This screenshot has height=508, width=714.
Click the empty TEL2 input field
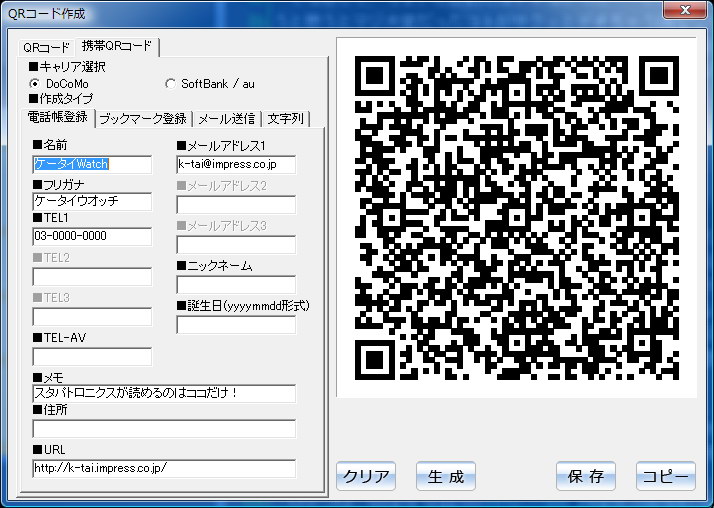92,276
